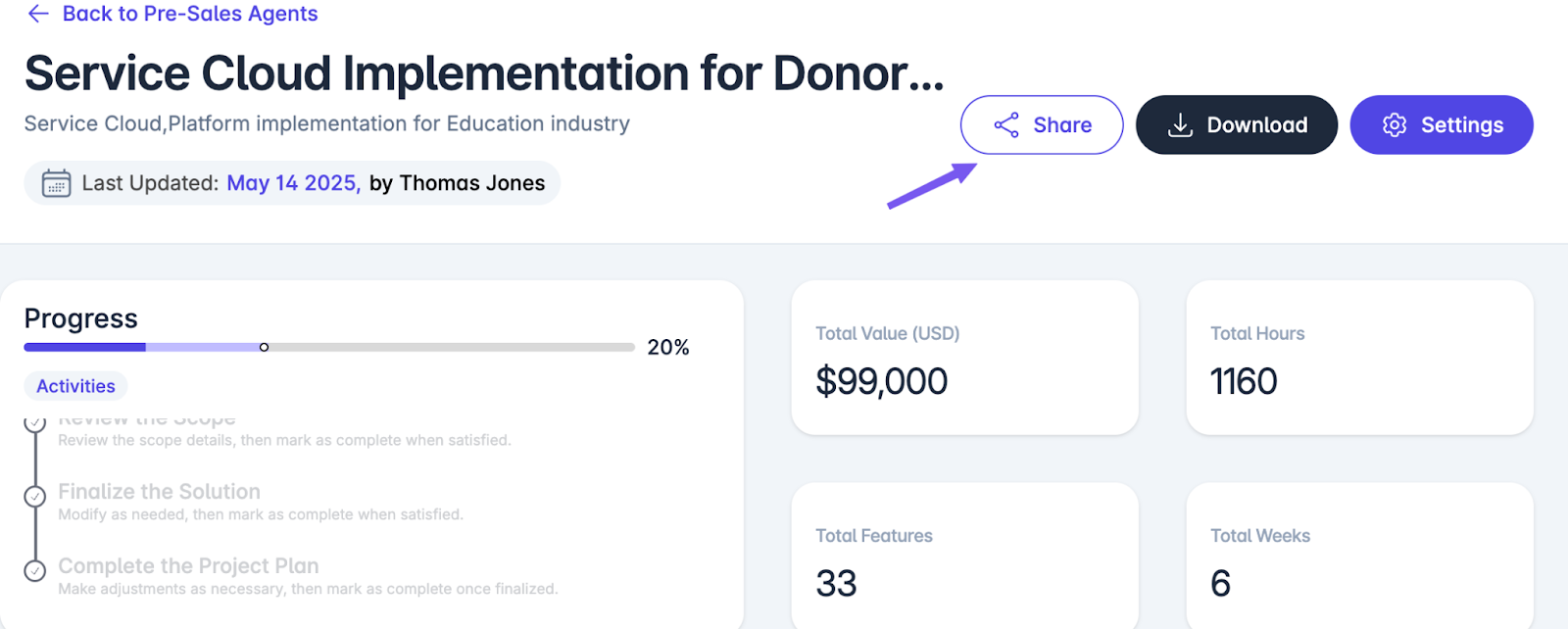Viewport: 1568px width, 629px height.
Task: Click the Finalize the Solution activity title
Action: [x=159, y=492]
